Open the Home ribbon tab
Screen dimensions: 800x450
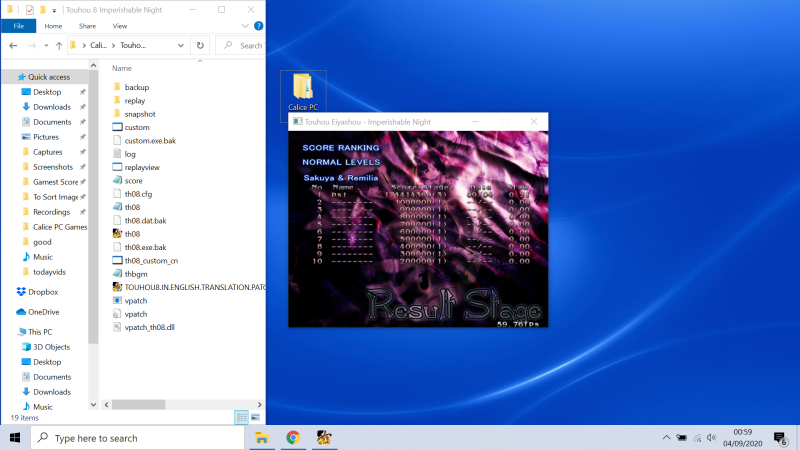53,26
